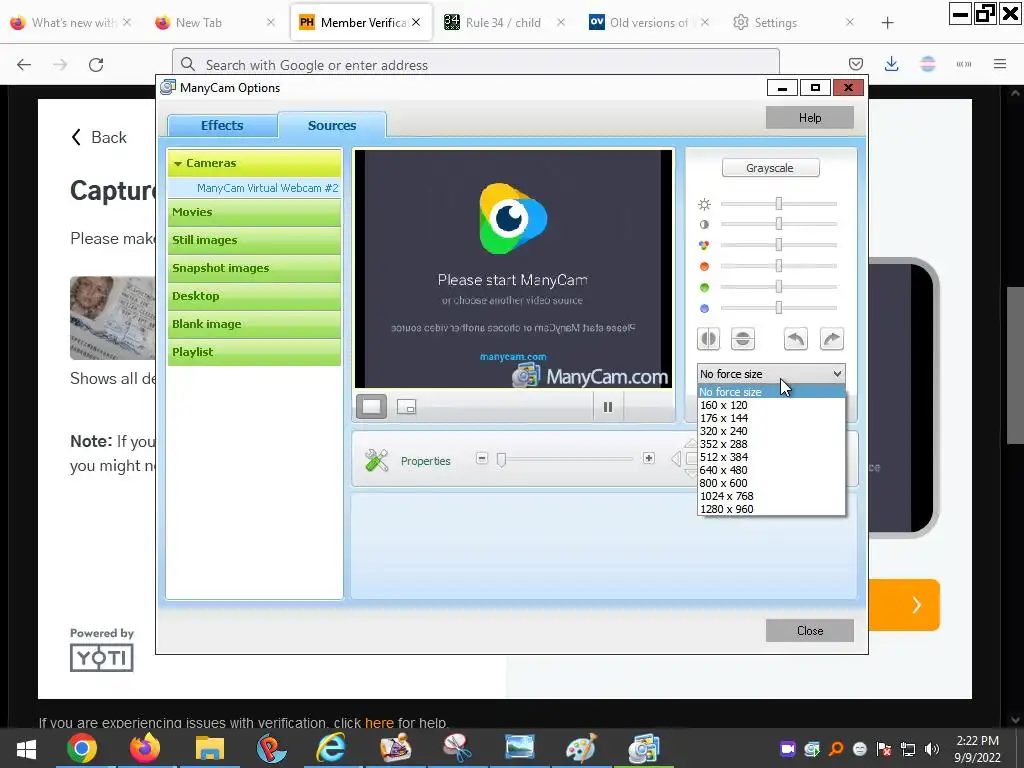The width and height of the screenshot is (1024, 768).
Task: Switch to the Sources tab
Action: point(332,125)
